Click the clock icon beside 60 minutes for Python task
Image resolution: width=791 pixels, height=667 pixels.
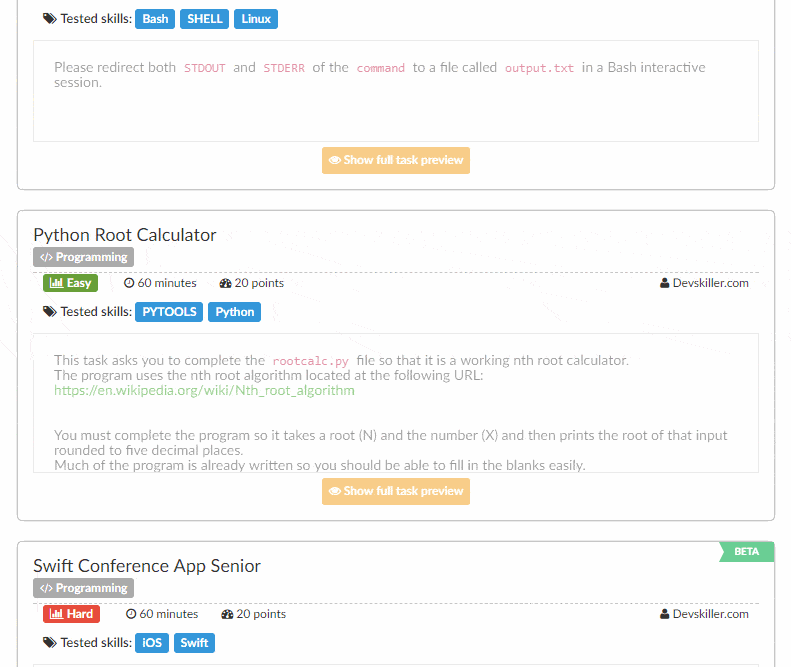(x=129, y=283)
